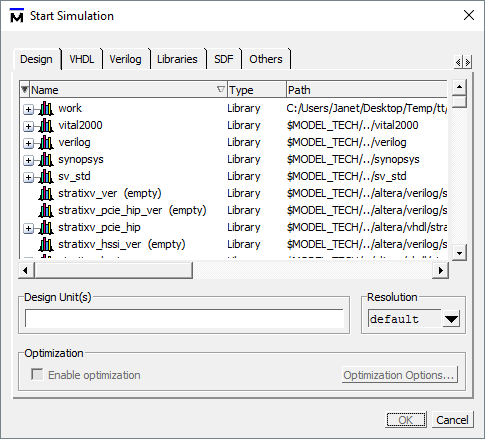485x439 pixels.
Task: Select stratixv_ver (empty) row name
Action: click(110, 193)
